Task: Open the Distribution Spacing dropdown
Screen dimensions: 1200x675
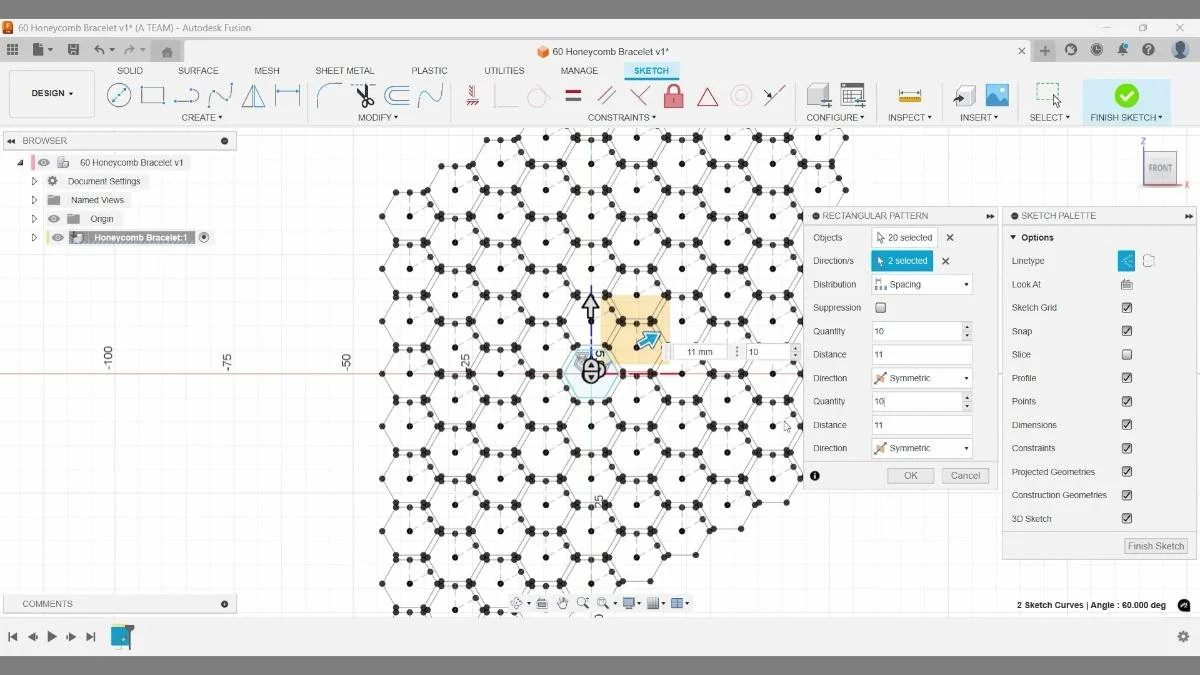Action: [965, 284]
